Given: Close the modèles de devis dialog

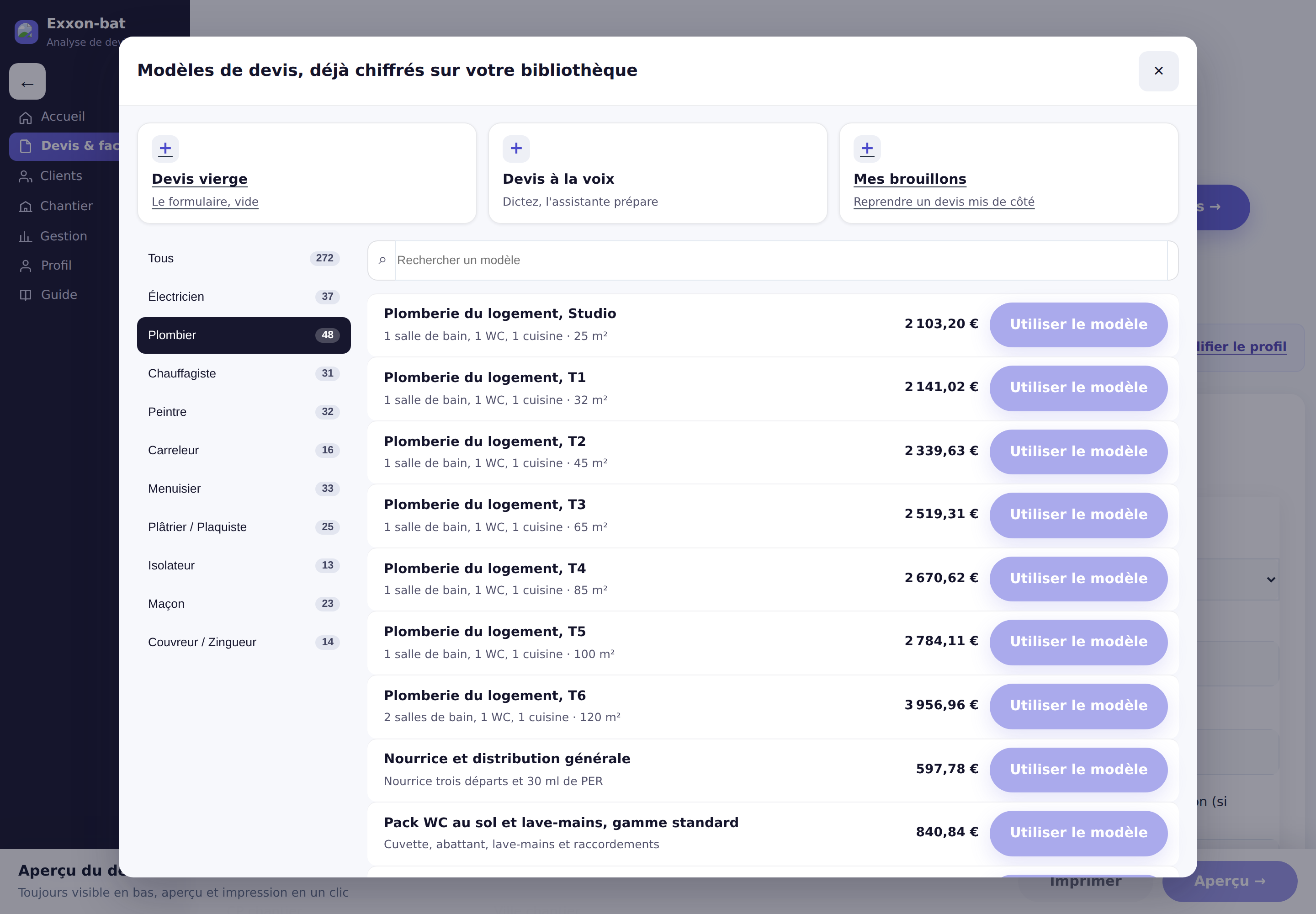Looking at the screenshot, I should 1158,71.
